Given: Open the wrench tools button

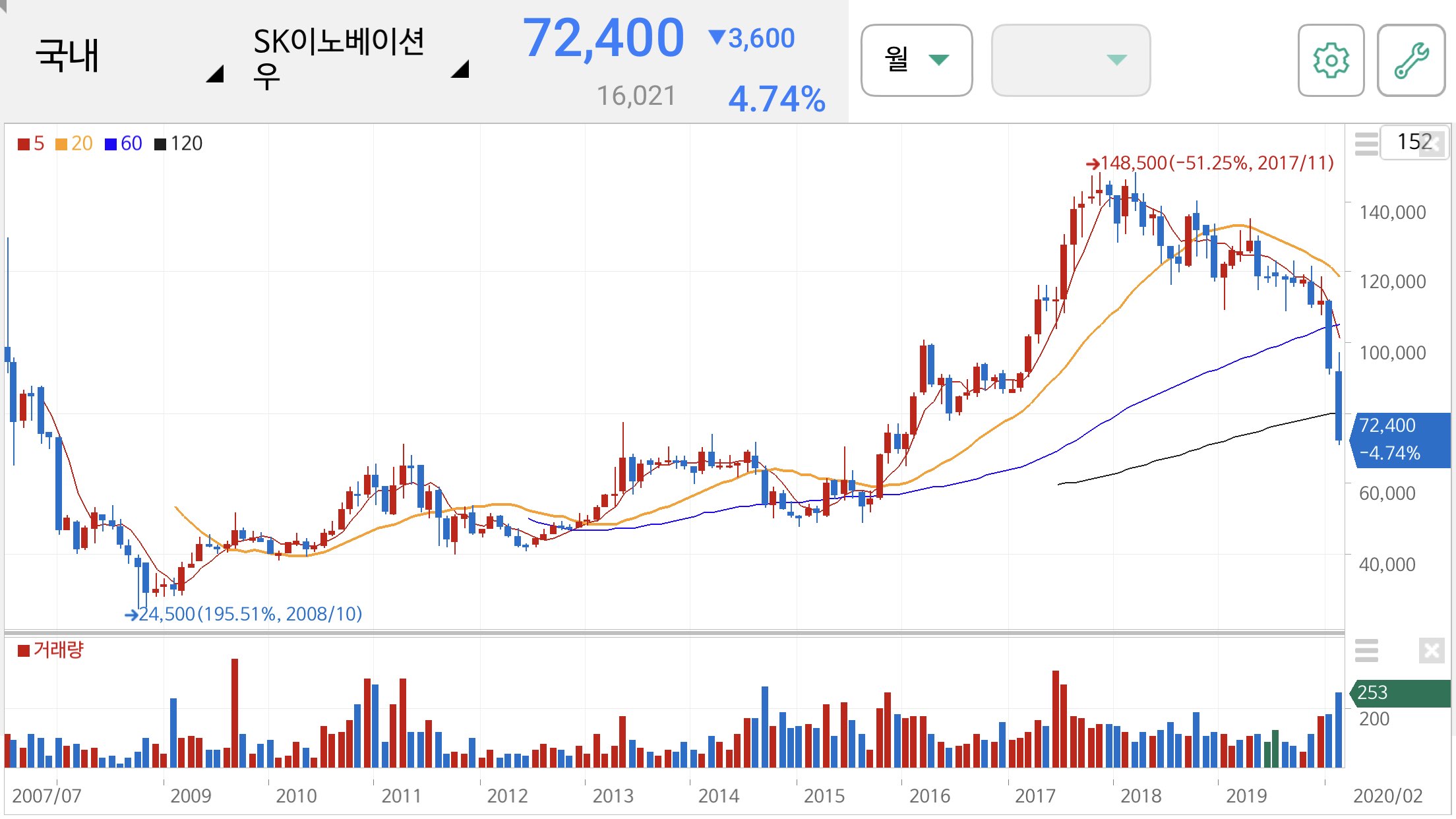Looking at the screenshot, I should coord(1411,60).
